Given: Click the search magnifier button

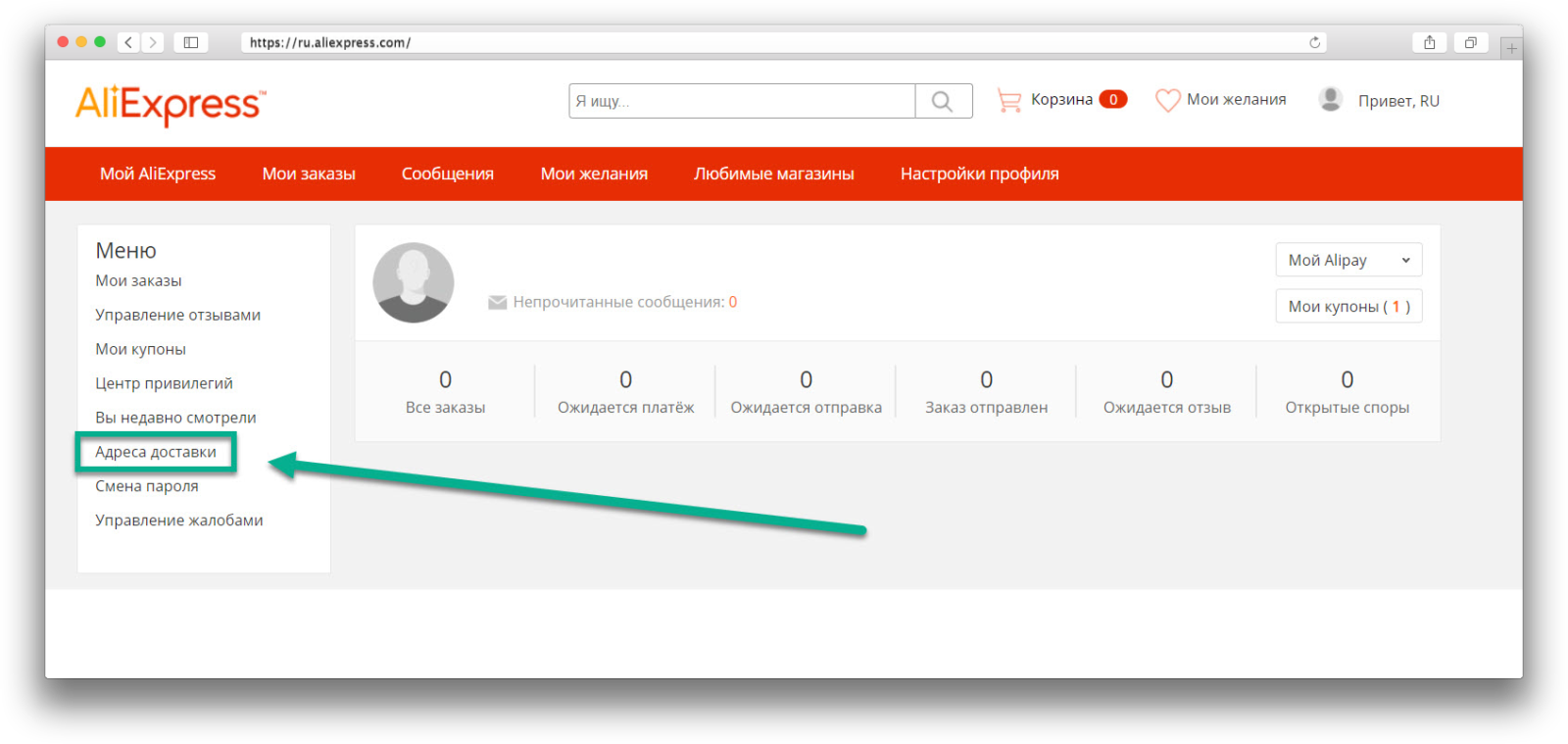Looking at the screenshot, I should pos(943,101).
